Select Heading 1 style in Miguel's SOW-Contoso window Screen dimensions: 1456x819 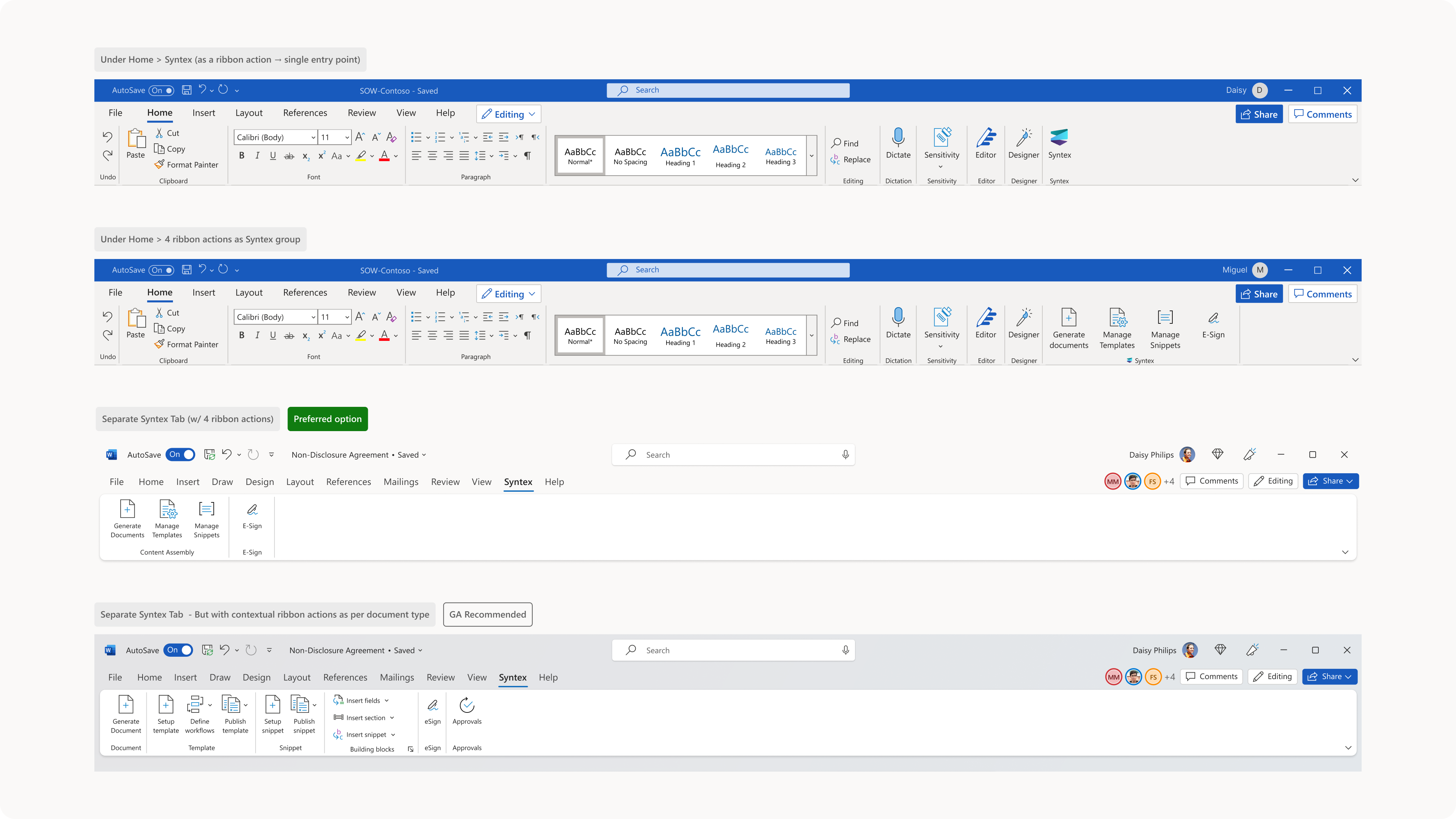[x=680, y=335]
